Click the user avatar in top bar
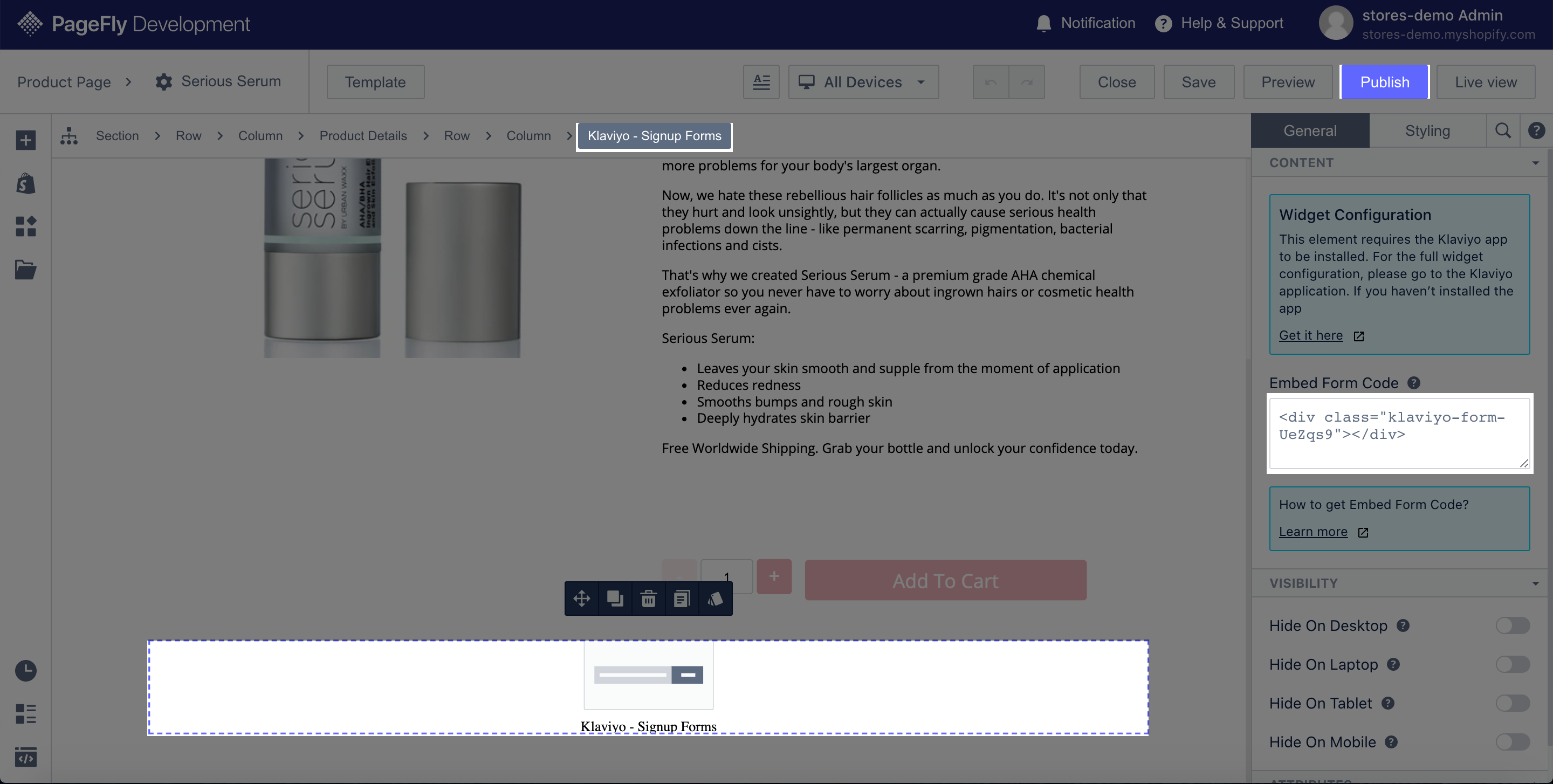This screenshot has width=1553, height=784. (1335, 24)
